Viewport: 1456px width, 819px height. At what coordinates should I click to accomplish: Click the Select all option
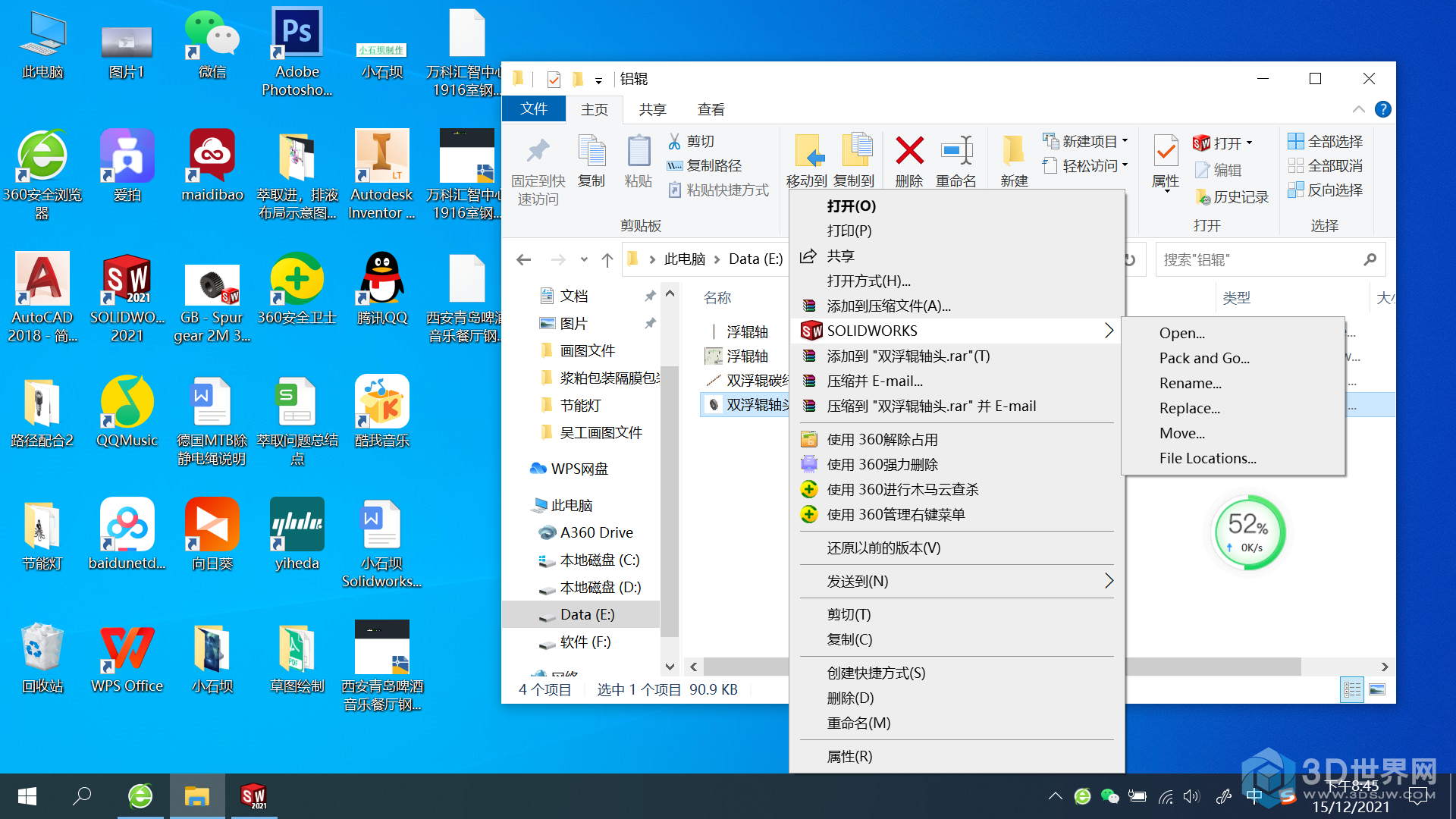(1326, 141)
